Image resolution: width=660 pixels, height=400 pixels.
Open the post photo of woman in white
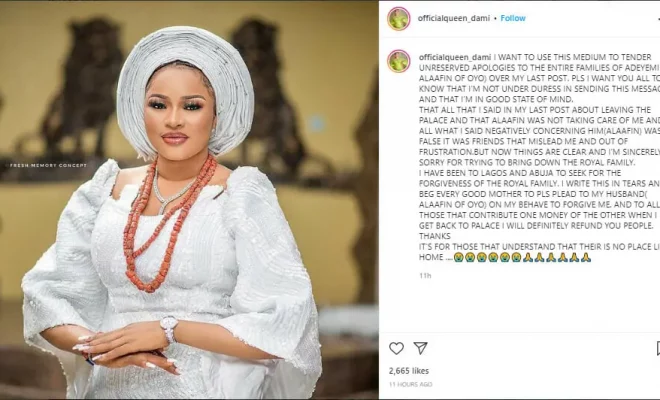[x=189, y=200]
